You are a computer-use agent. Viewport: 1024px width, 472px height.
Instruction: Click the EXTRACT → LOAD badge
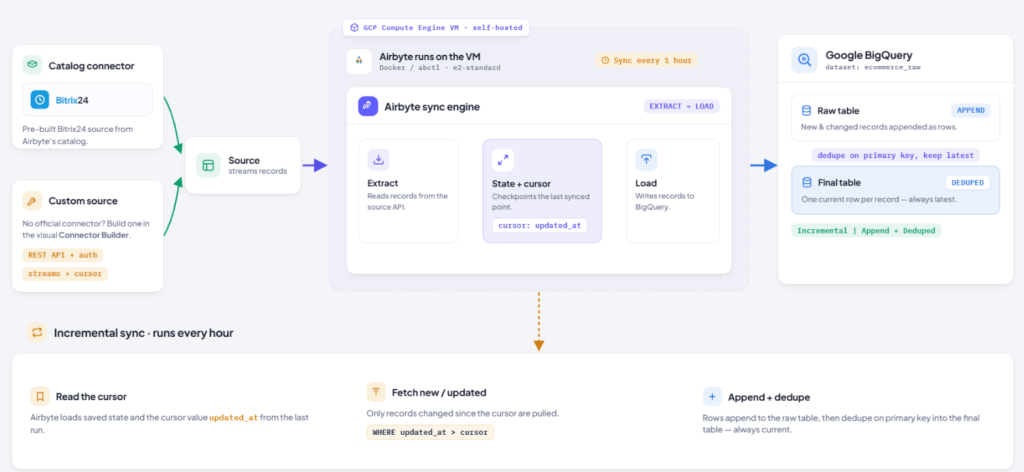[682, 106]
